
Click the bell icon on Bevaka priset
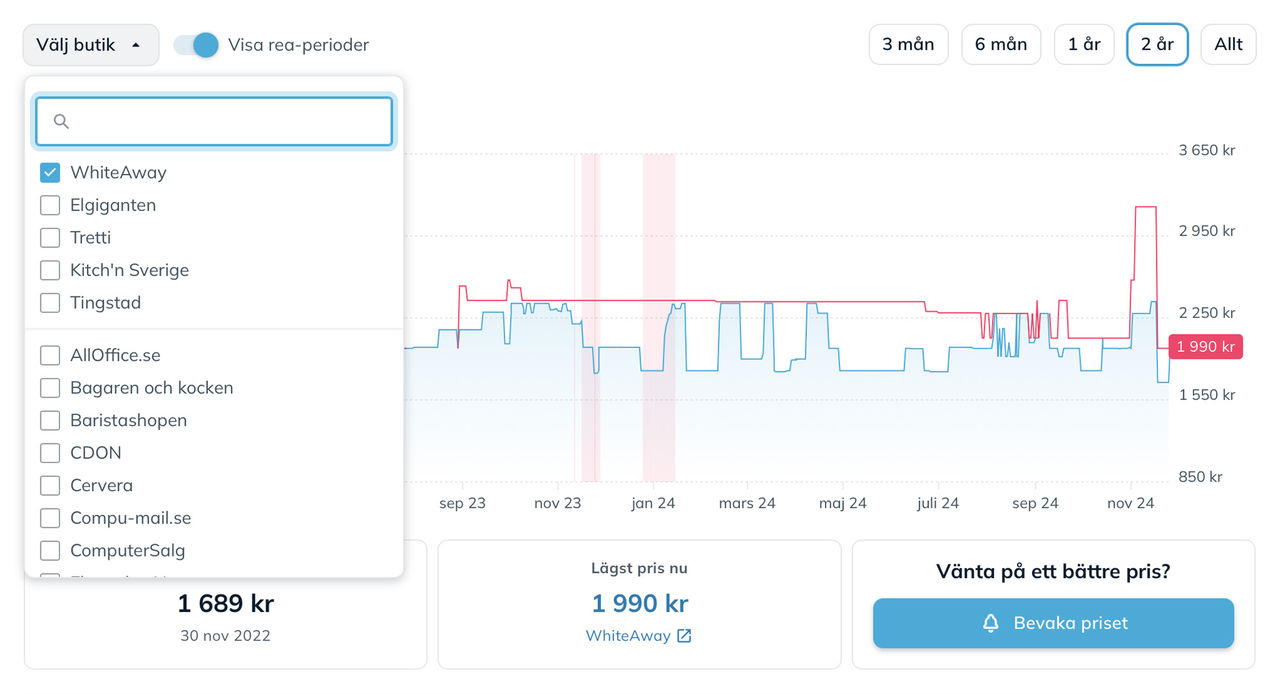coord(990,623)
